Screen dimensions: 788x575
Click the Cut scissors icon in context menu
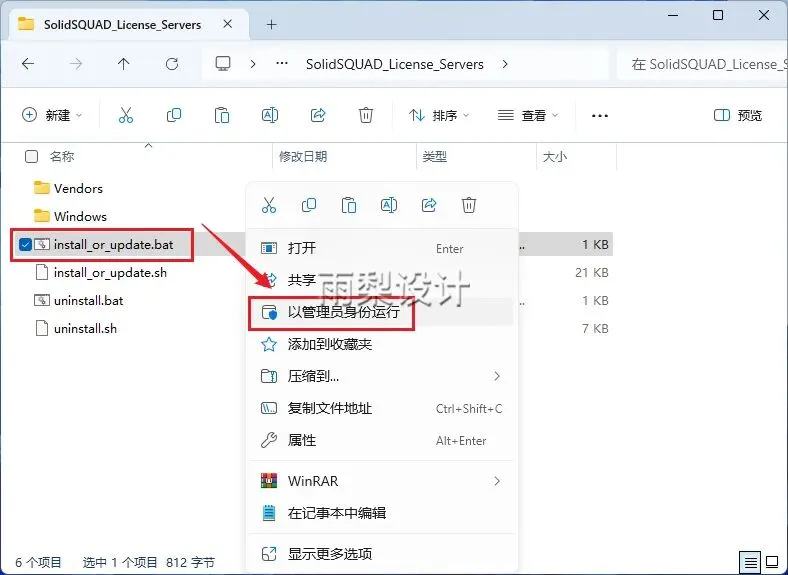[269, 205]
